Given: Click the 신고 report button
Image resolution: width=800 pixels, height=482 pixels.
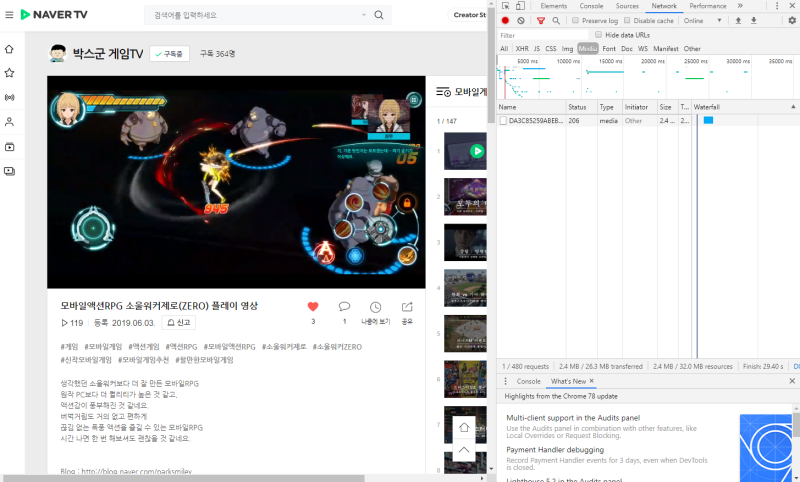Looking at the screenshot, I should (179, 322).
